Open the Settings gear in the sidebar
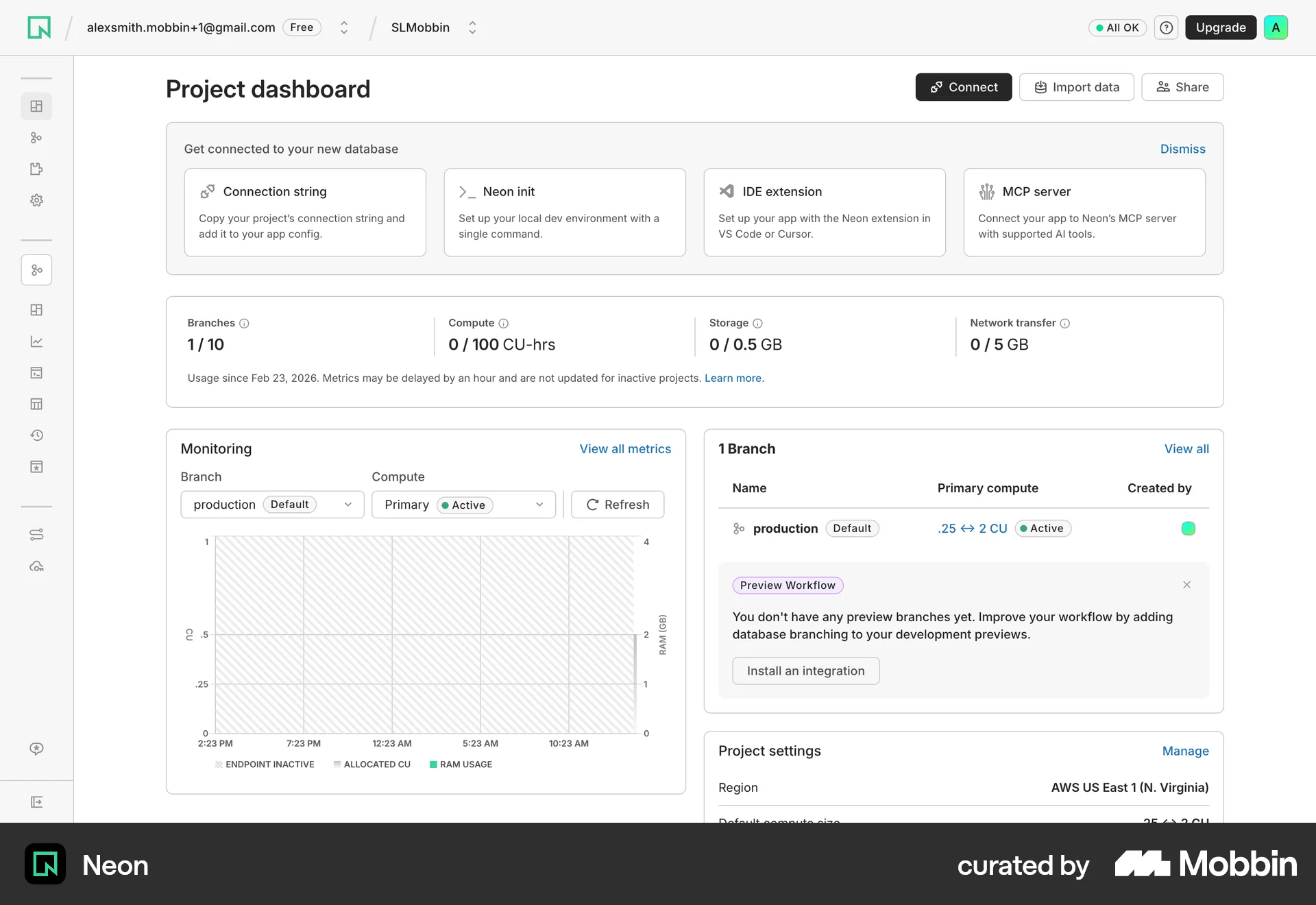The height and width of the screenshot is (905, 1316). (x=36, y=200)
